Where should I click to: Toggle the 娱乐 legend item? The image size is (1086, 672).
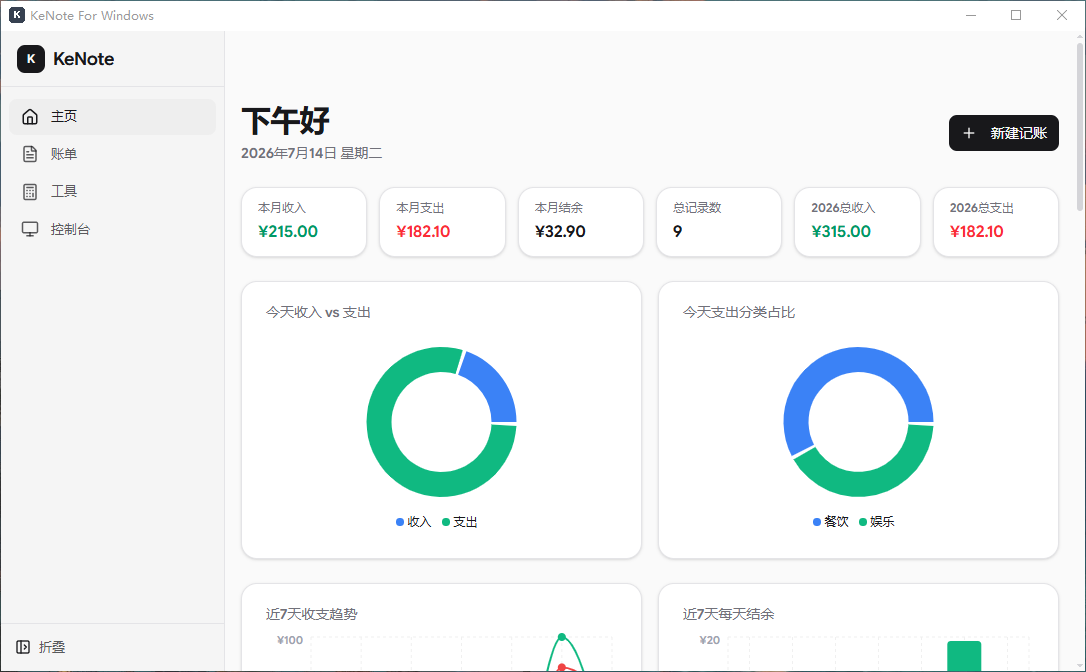877,522
